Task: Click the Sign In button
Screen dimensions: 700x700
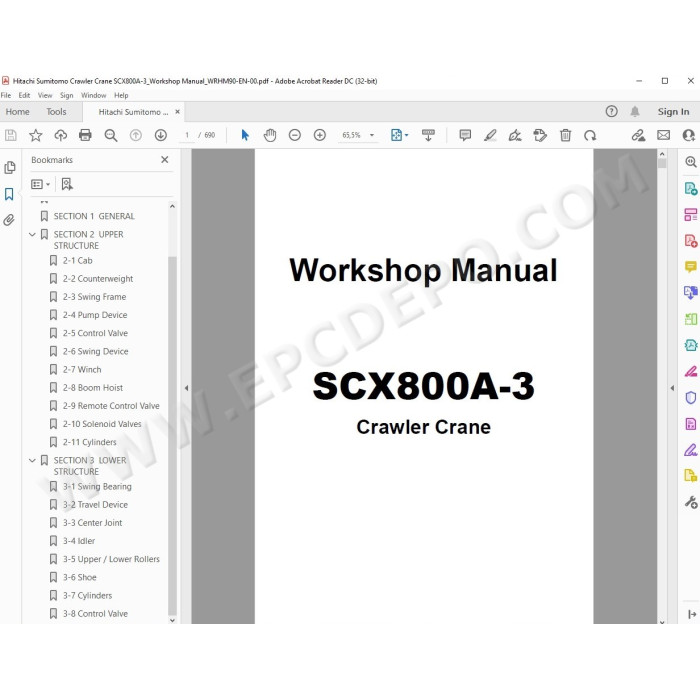Action: coord(673,112)
